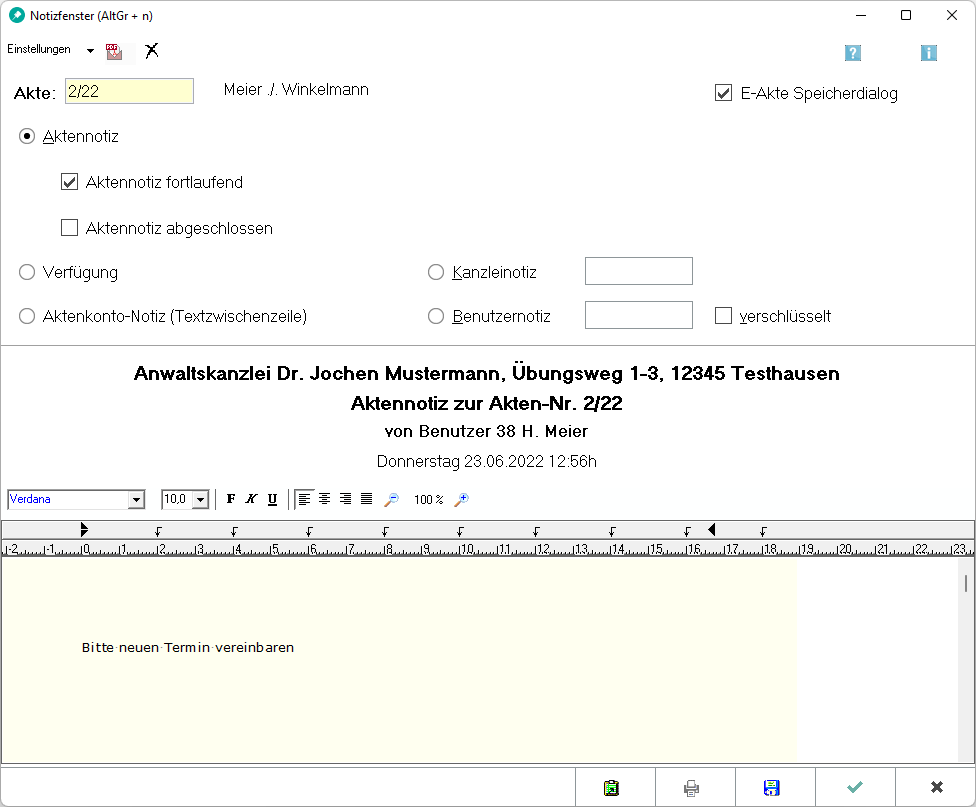Select the Aktennotiz radio button
Viewport: 976px width, 807px height.
click(27, 136)
